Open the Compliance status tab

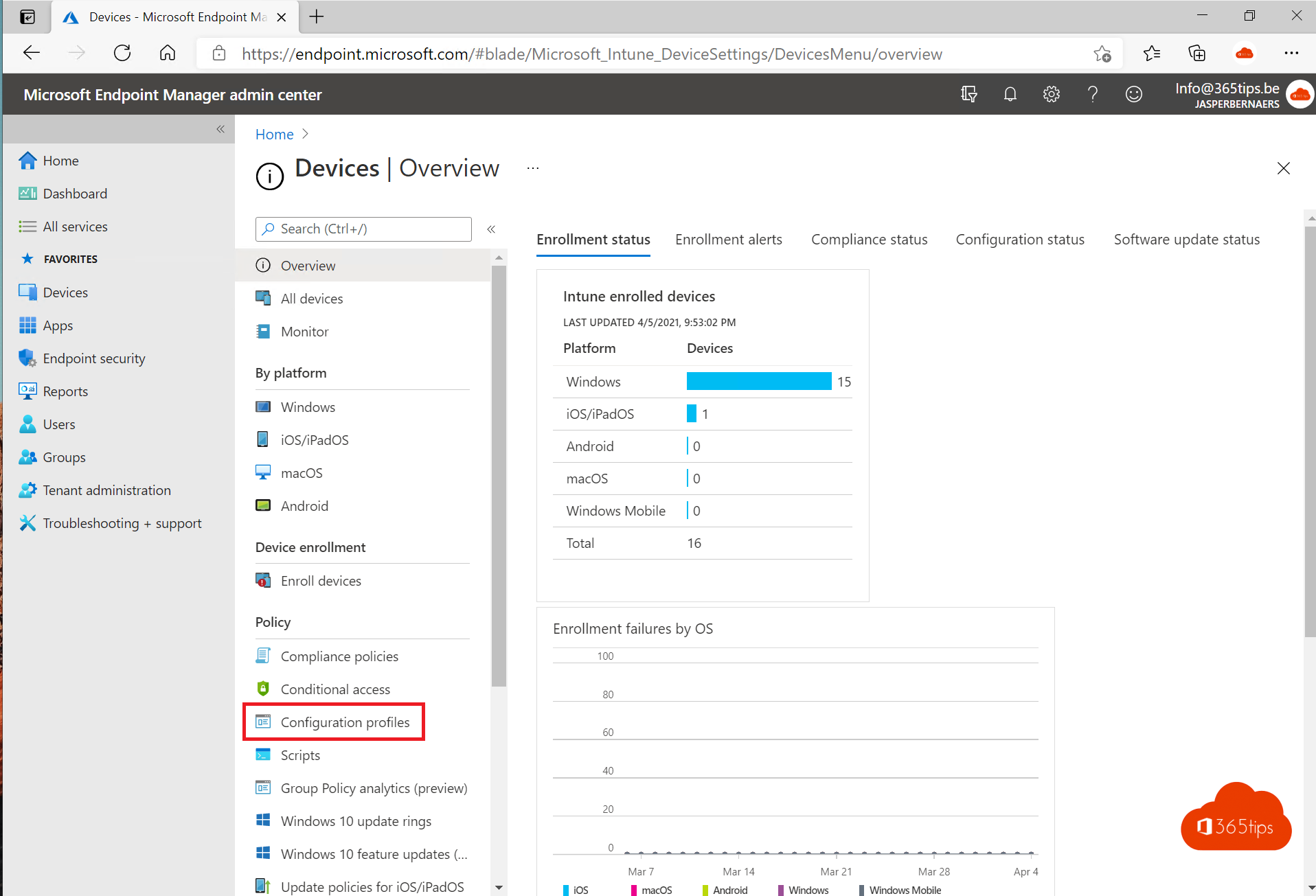pyautogui.click(x=869, y=239)
